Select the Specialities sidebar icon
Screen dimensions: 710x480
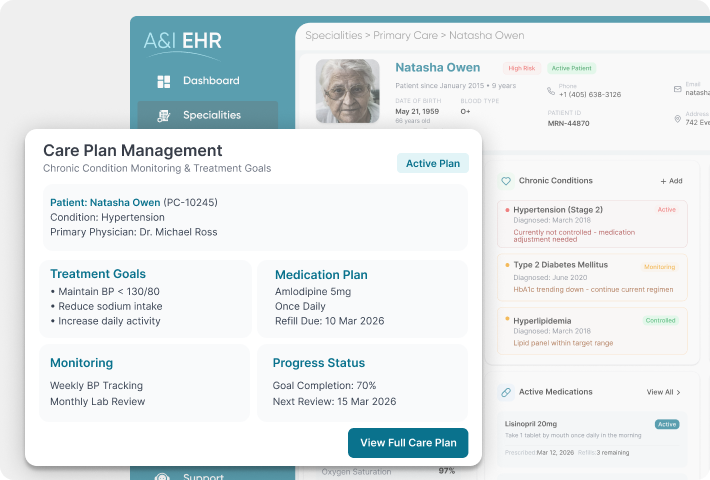[x=163, y=116]
